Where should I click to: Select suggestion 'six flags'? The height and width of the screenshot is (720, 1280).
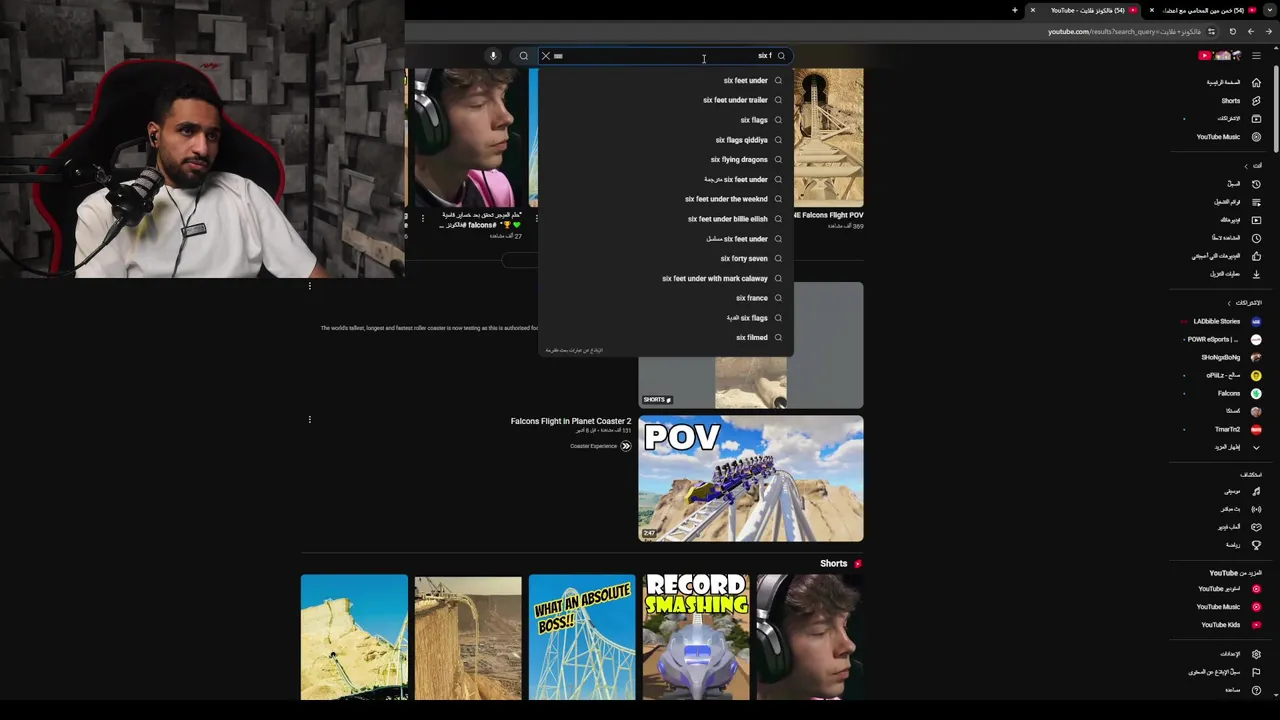click(x=665, y=120)
